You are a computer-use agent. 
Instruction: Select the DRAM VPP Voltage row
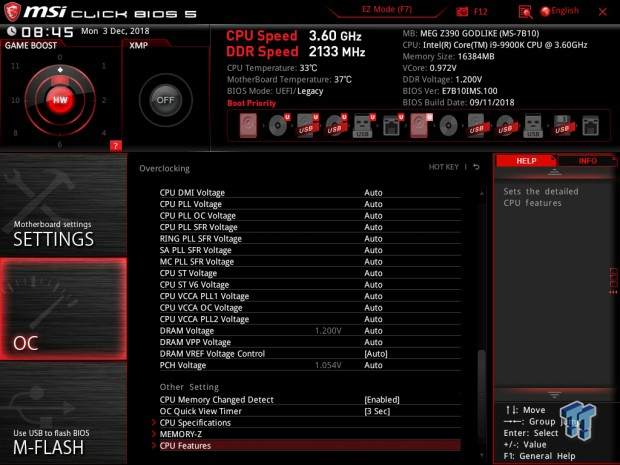tap(310, 342)
